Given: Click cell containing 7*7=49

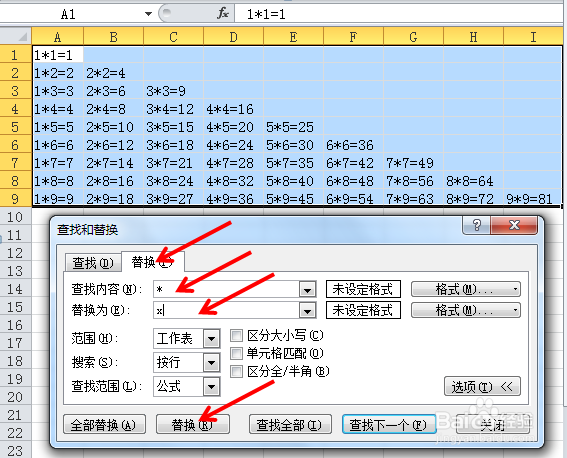Looking at the screenshot, I should click(x=413, y=163).
